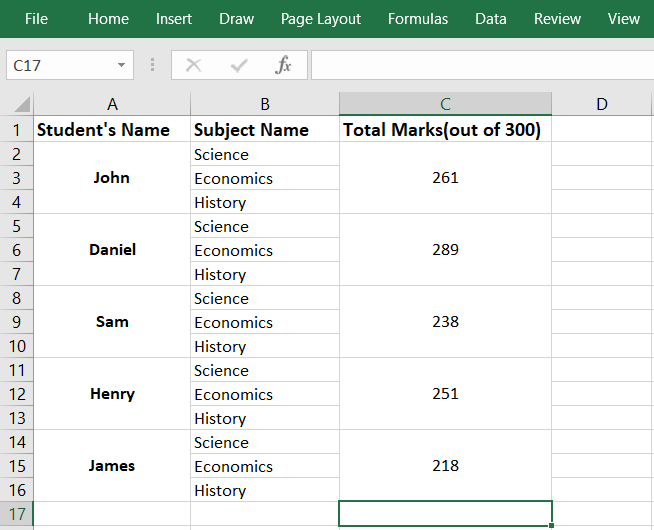Open the Page Layout tab
This screenshot has height=530, width=654.
[320, 19]
